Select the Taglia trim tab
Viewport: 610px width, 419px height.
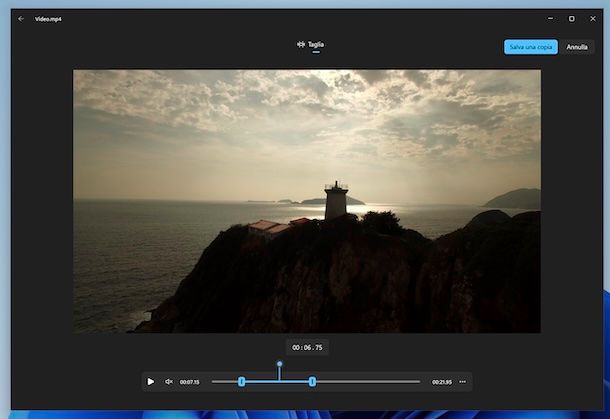coord(310,45)
